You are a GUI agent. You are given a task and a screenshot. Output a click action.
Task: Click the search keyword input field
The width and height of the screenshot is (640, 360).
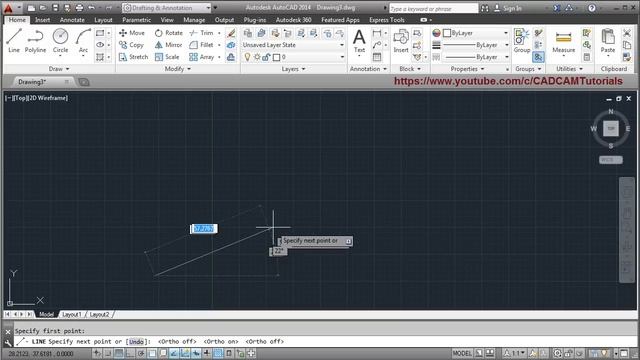pyautogui.click(x=433, y=8)
